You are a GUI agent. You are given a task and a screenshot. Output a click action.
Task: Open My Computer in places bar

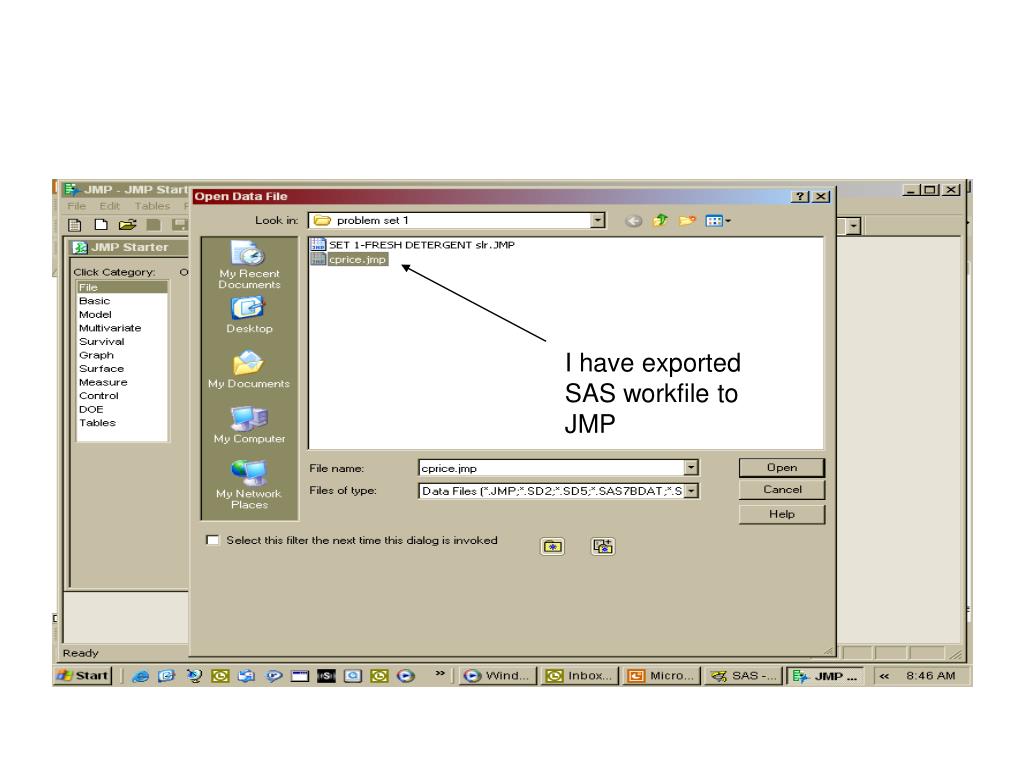click(x=249, y=424)
